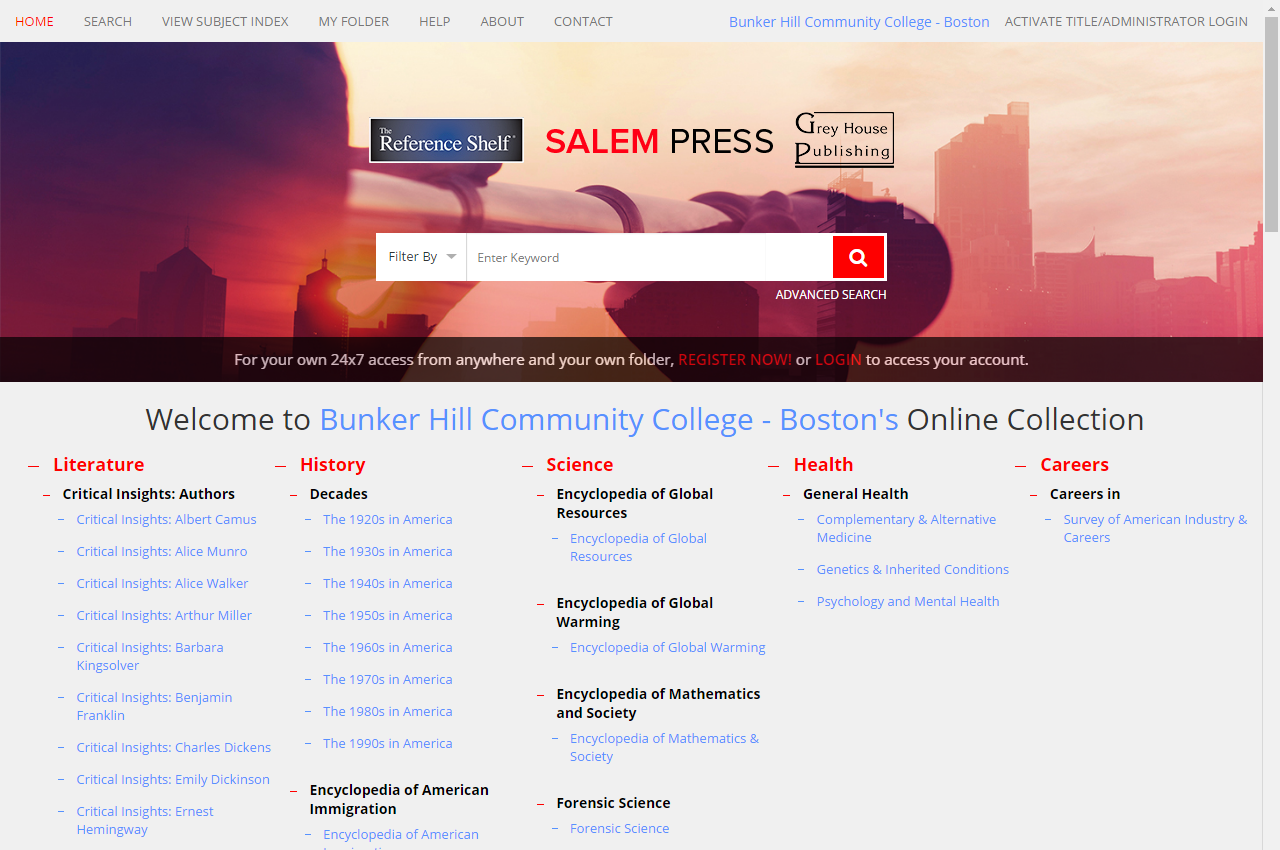The width and height of the screenshot is (1280, 850).
Task: Open Complementary & Alternative Medicine
Action: click(906, 528)
